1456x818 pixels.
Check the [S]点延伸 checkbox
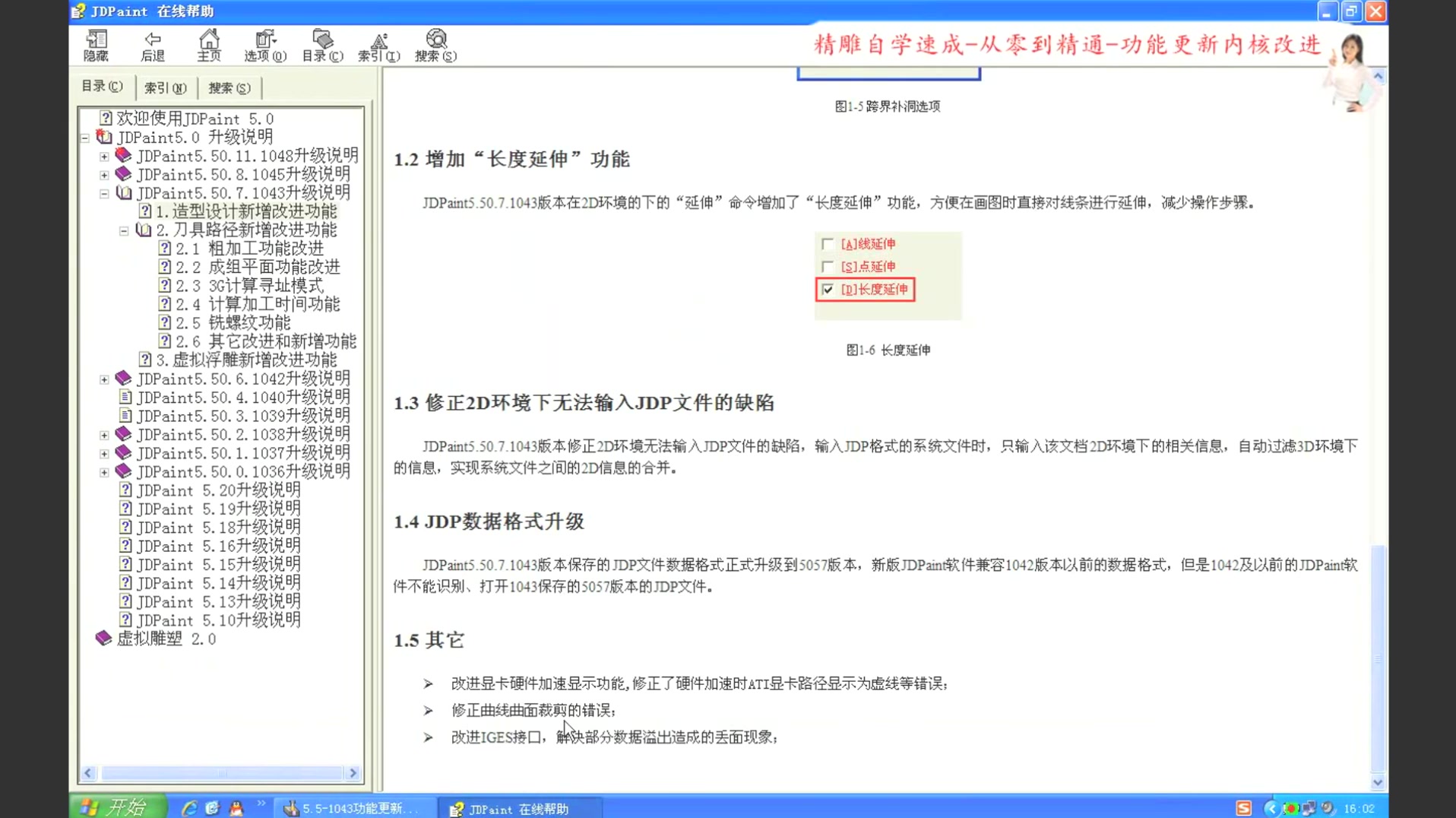[828, 266]
